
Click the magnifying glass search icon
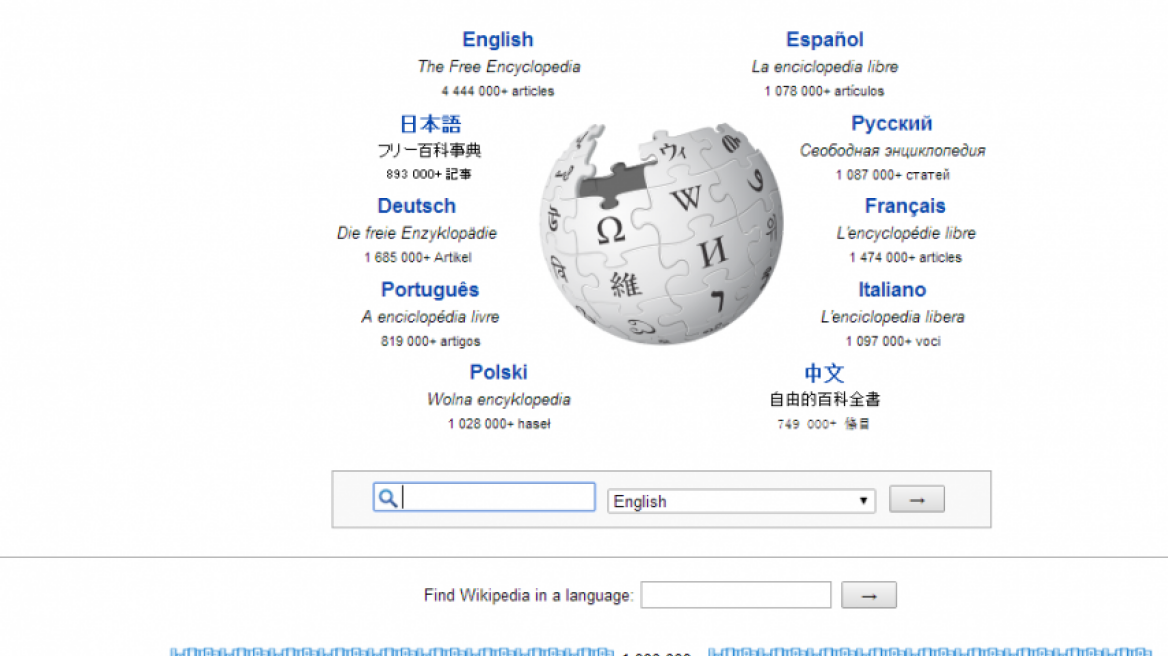(388, 498)
